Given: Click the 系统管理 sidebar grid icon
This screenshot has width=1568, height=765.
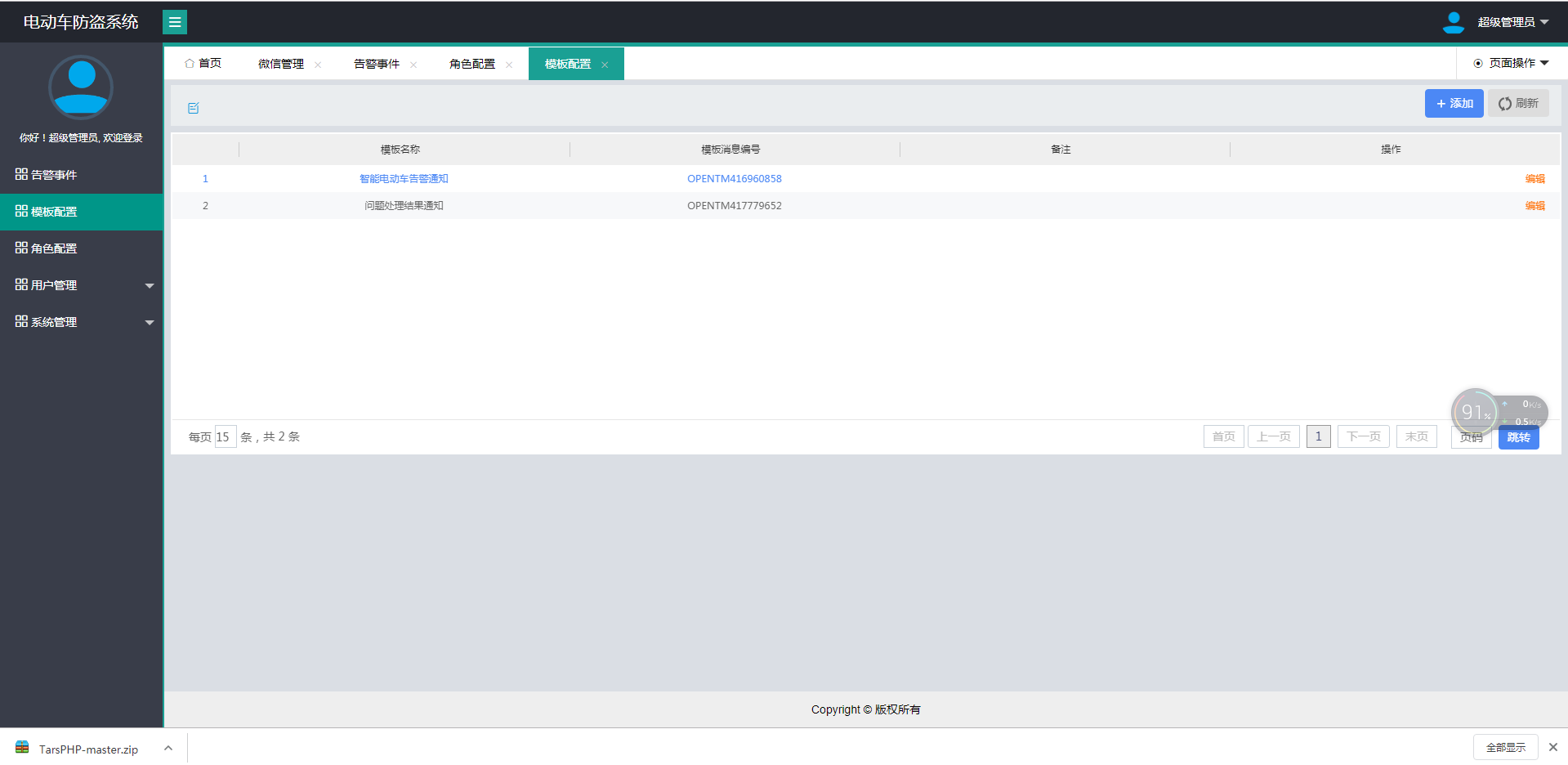Looking at the screenshot, I should 21,321.
